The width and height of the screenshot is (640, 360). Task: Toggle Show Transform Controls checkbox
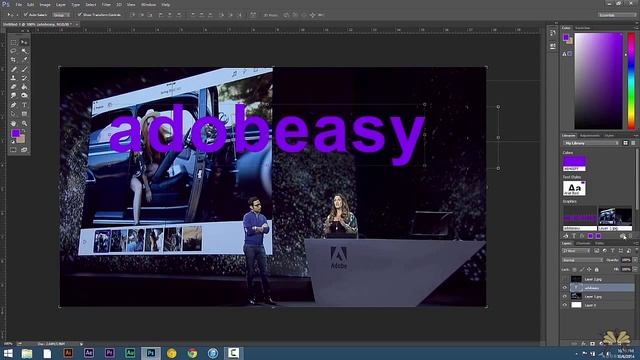click(x=80, y=15)
